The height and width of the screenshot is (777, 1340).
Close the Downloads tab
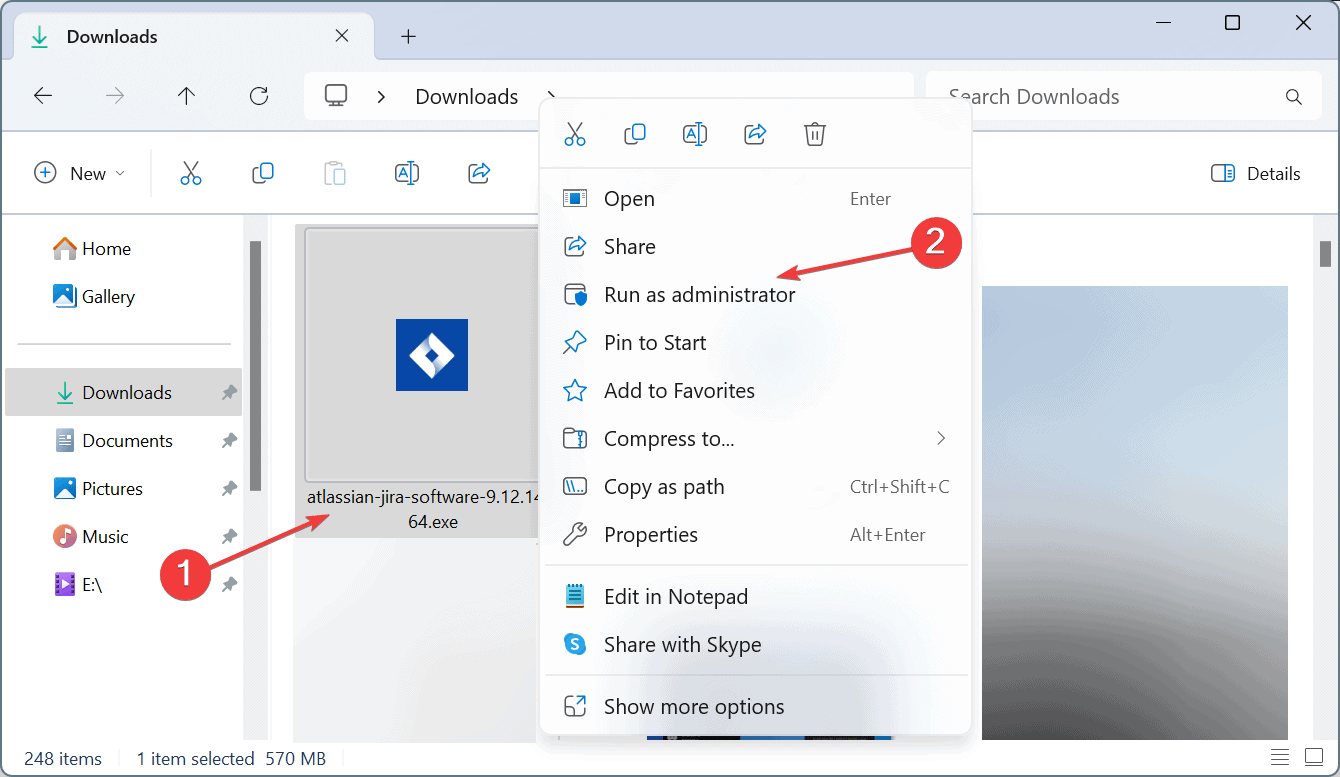342,36
